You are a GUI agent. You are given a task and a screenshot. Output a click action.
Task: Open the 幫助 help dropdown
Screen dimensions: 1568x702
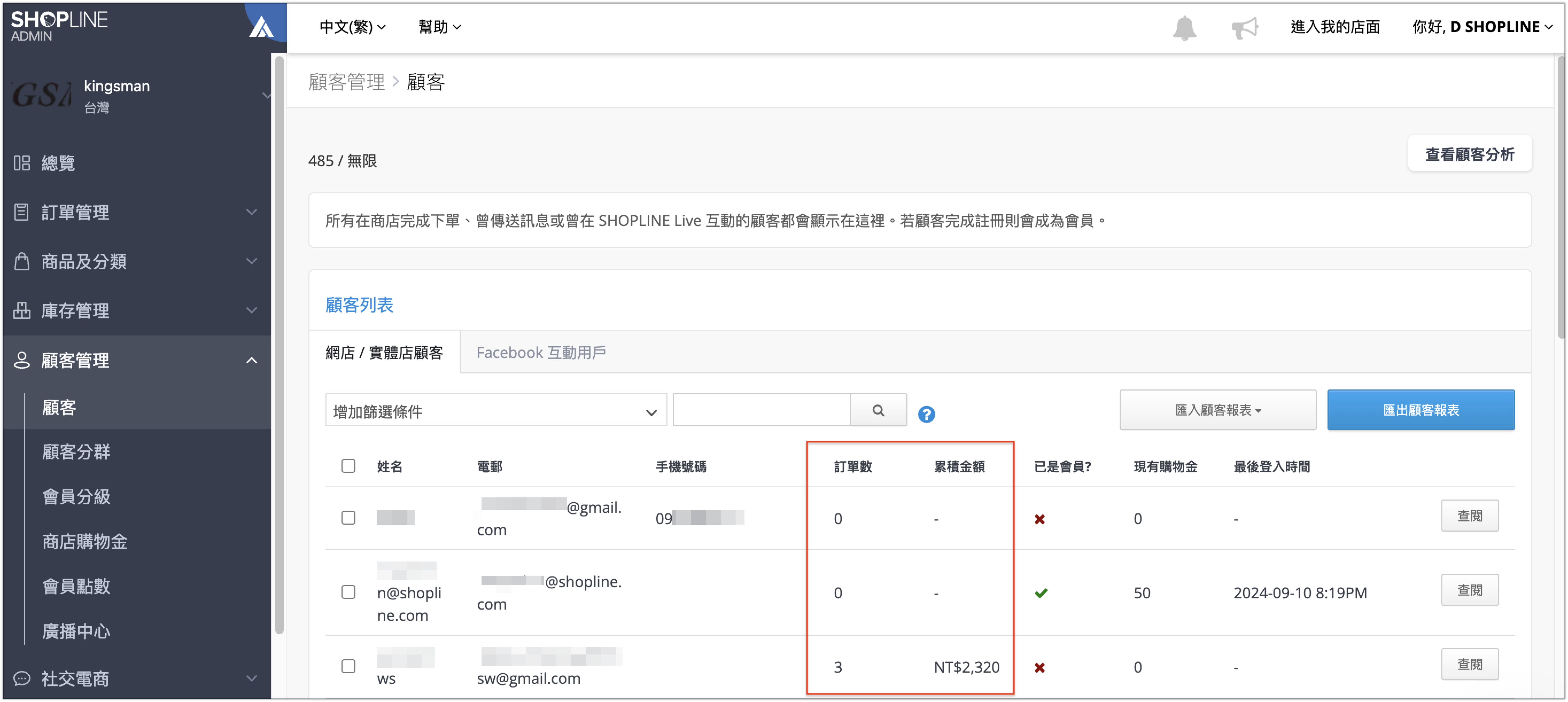click(x=440, y=27)
